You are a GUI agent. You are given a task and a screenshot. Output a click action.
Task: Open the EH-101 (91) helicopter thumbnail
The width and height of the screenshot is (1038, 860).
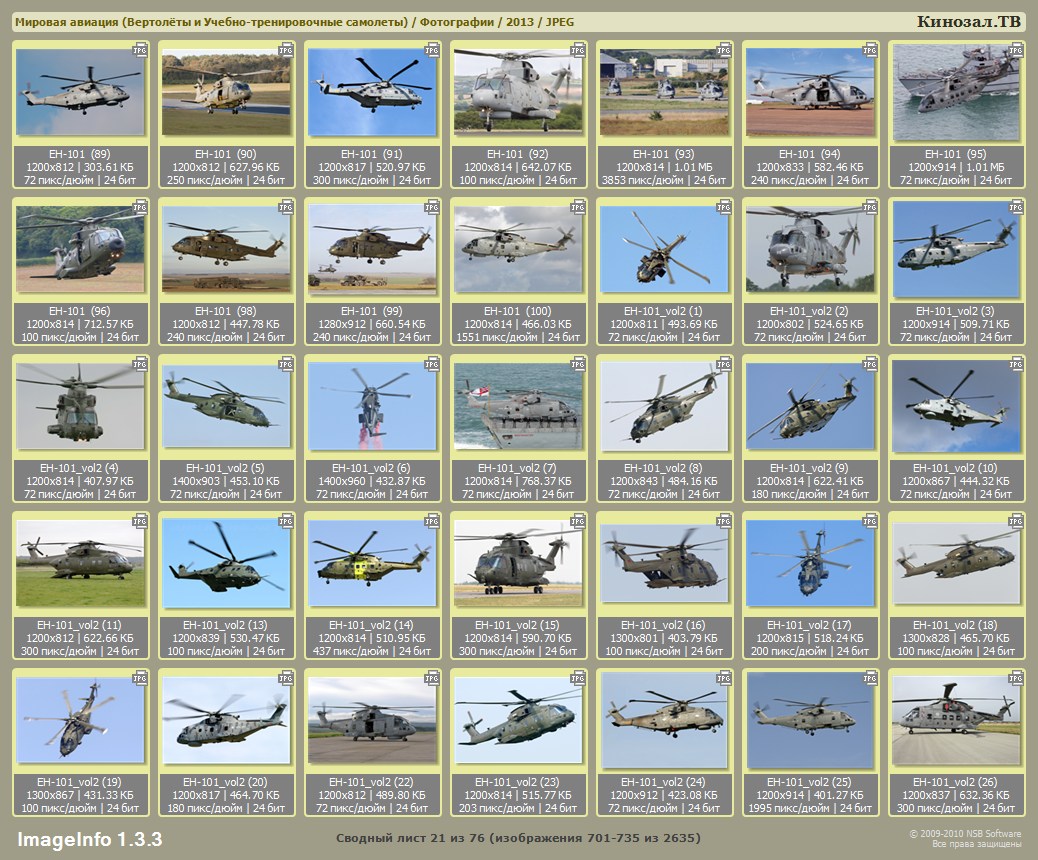click(x=372, y=92)
